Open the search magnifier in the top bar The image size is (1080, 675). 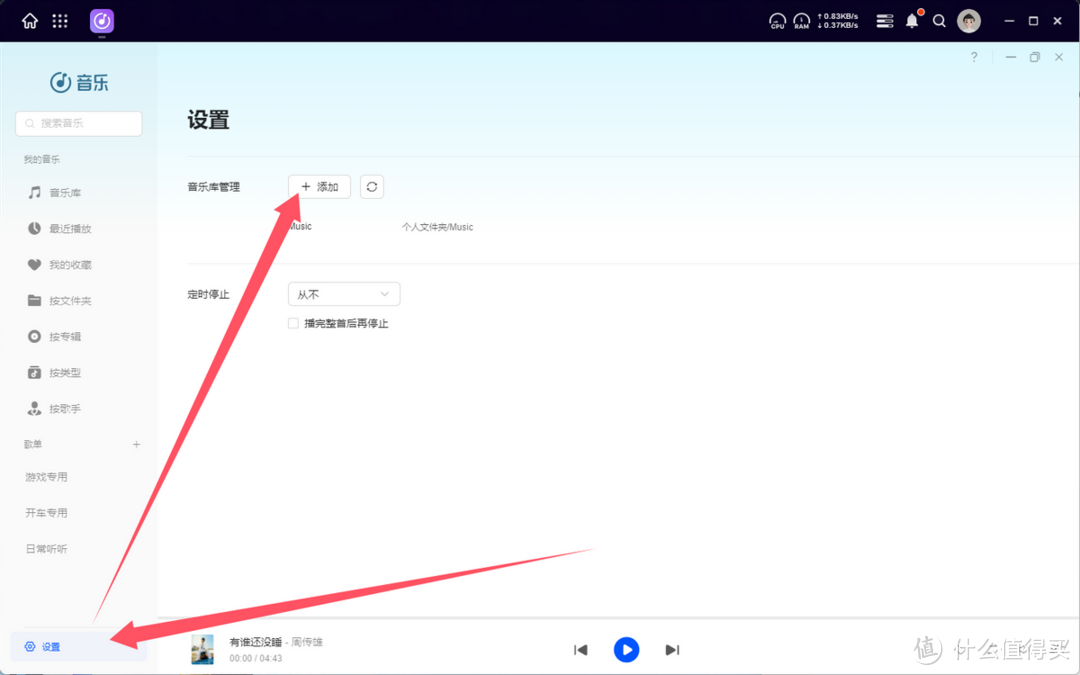(x=939, y=20)
